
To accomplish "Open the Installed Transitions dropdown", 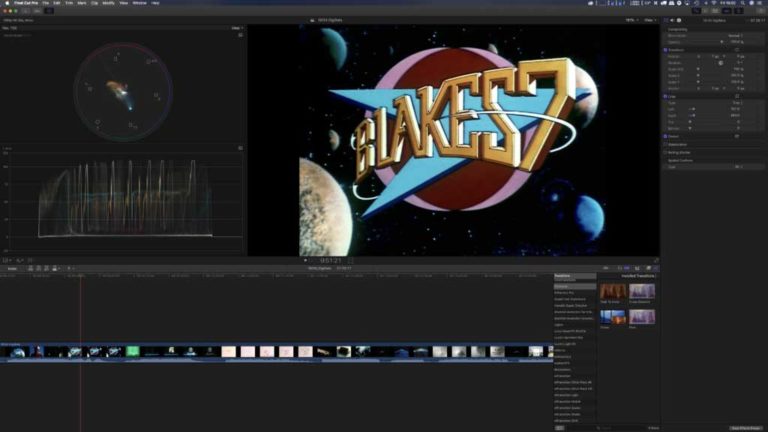I will click(x=639, y=276).
